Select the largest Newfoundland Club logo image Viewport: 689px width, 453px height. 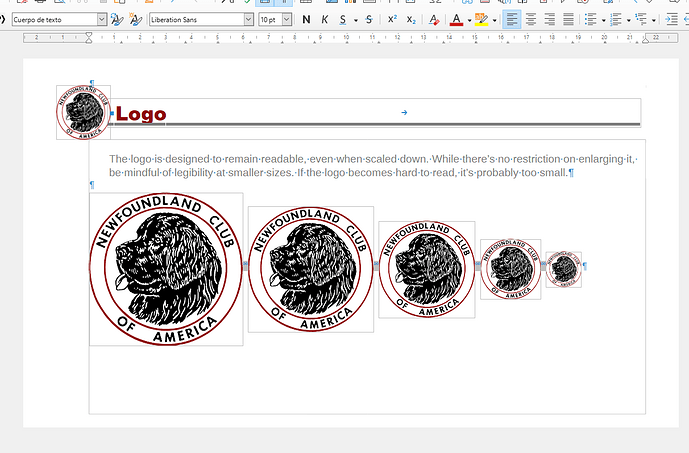tap(166, 268)
